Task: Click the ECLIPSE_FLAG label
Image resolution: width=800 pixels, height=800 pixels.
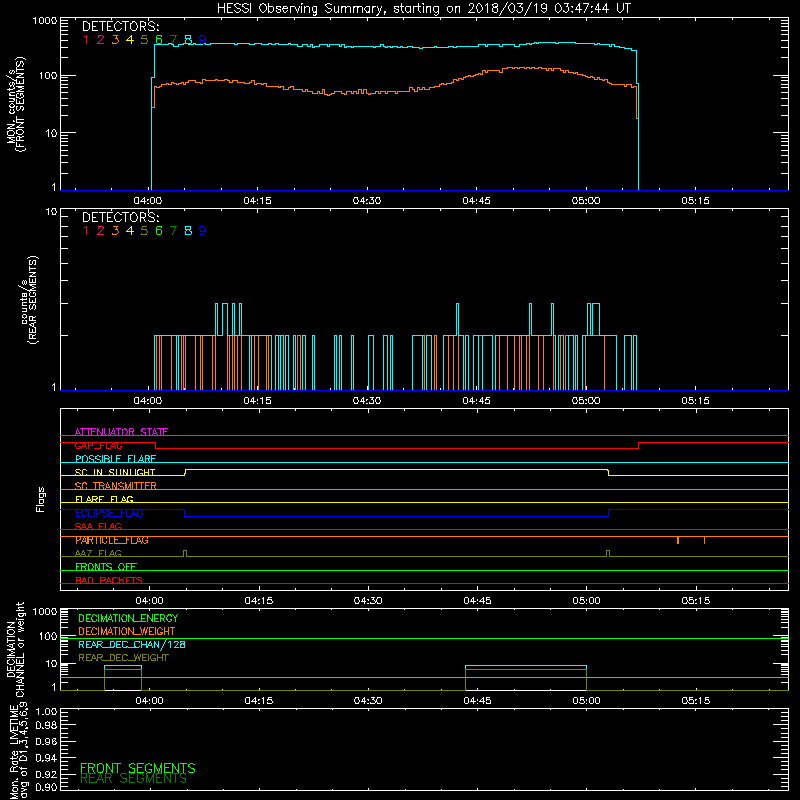Action: 109,513
